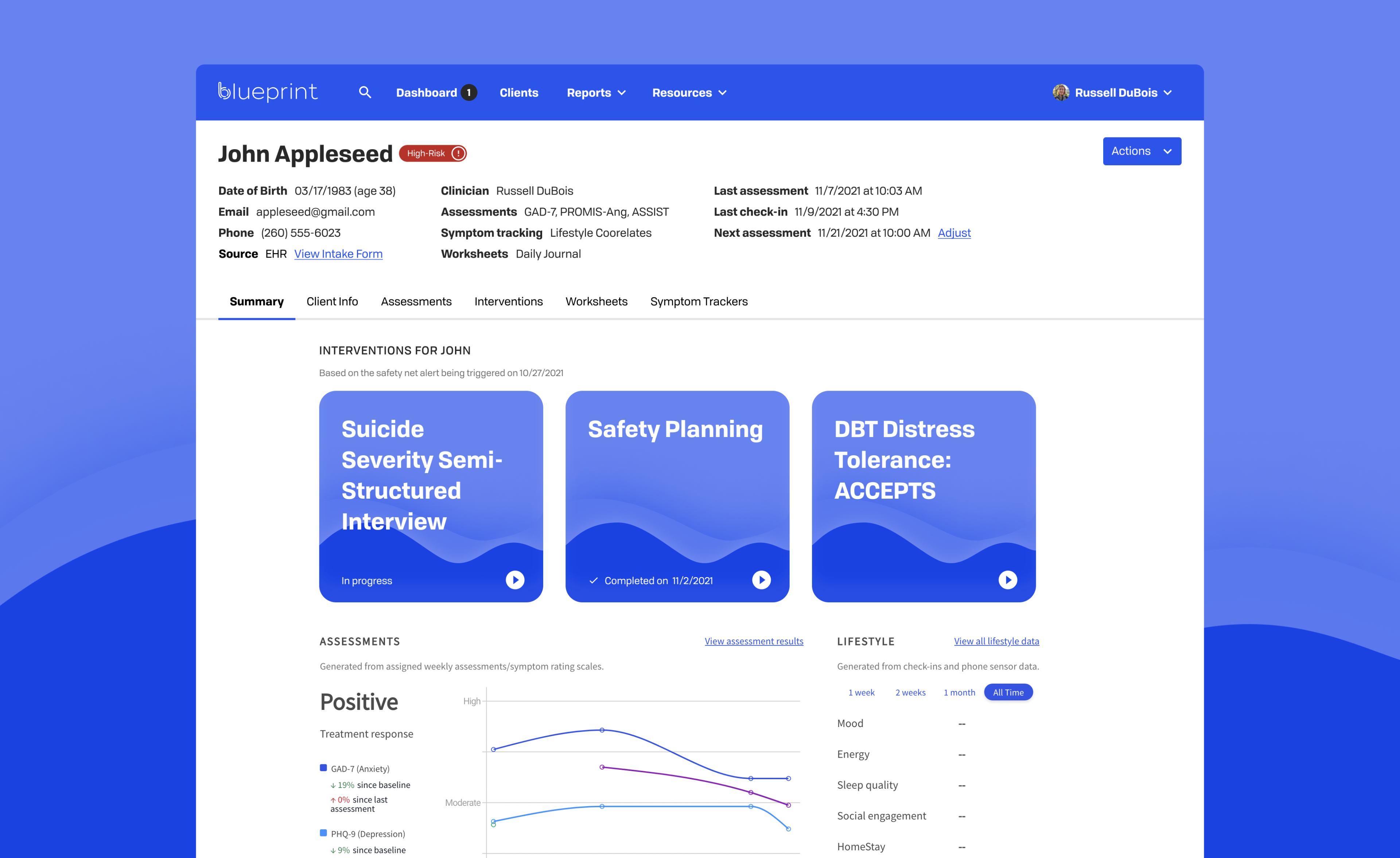
Task: Click the High-Risk alert exclamation icon
Action: (x=458, y=154)
